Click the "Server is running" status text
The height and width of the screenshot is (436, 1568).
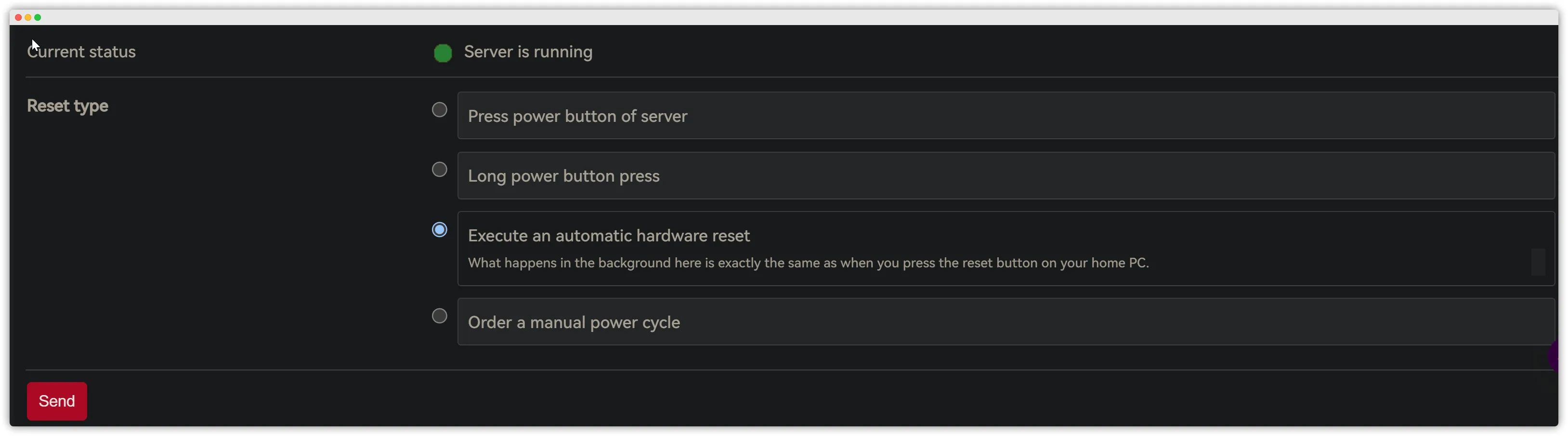[528, 52]
